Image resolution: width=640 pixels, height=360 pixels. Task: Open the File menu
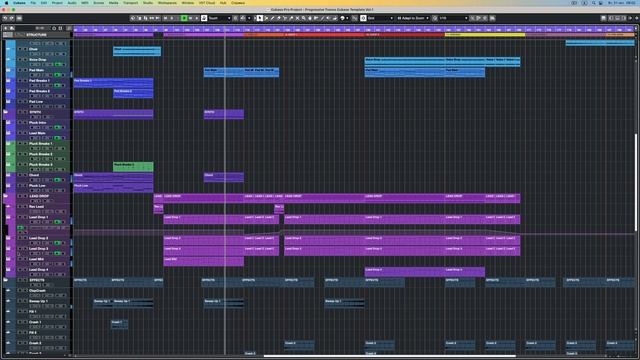33,3
